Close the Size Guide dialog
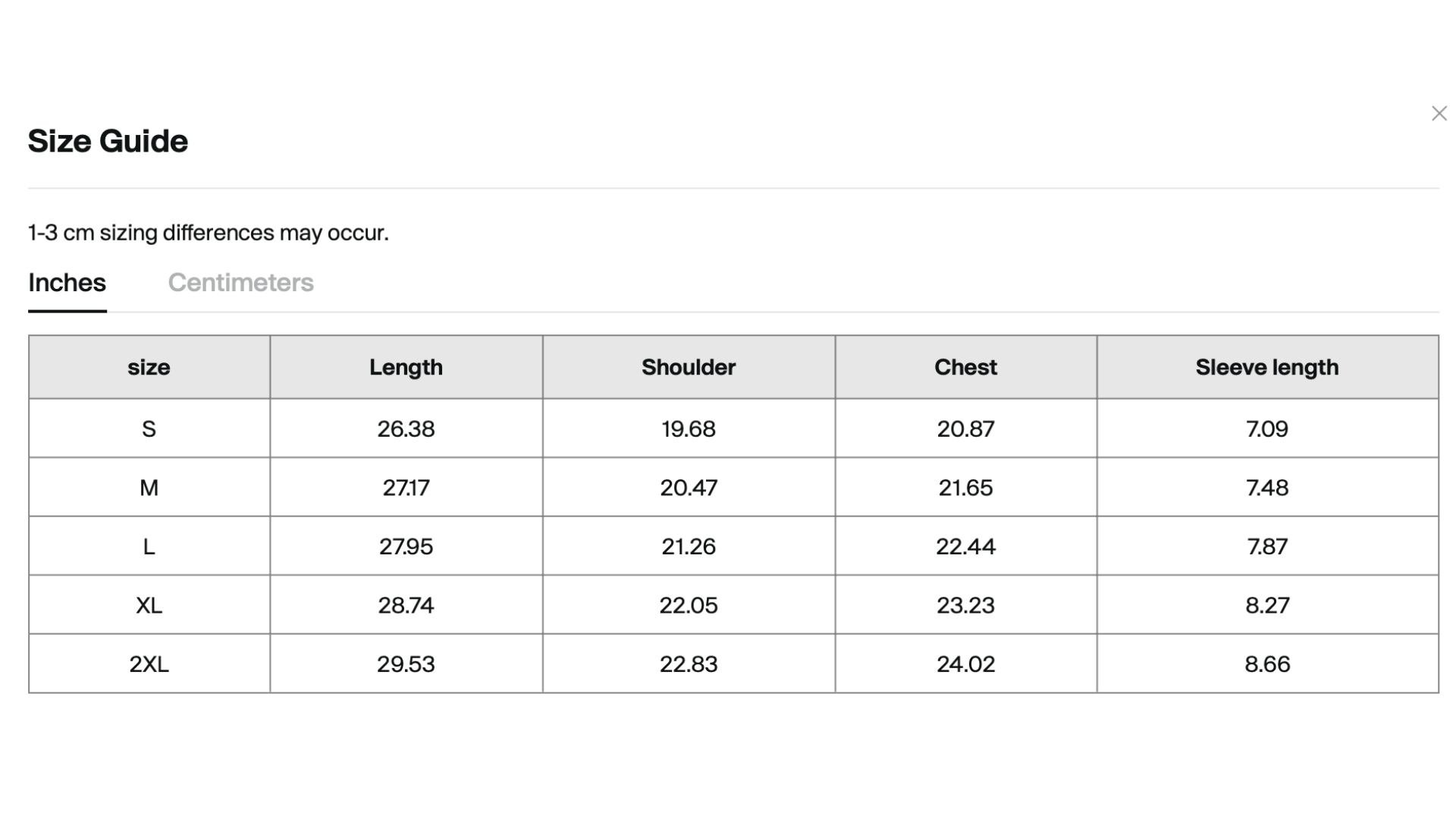1456x819 pixels. [x=1439, y=114]
